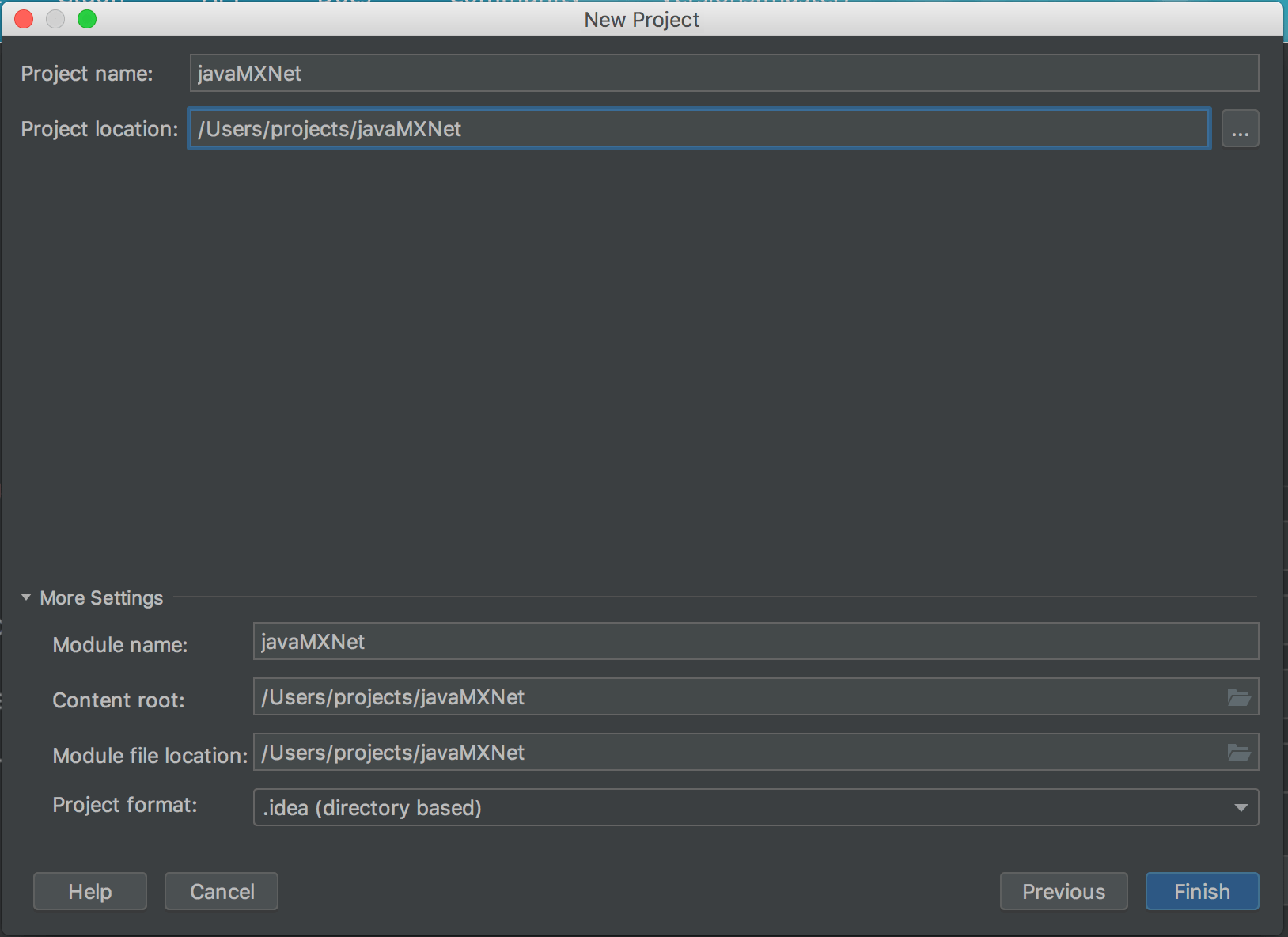Click the Finish button
Viewport: 1288px width, 937px height.
click(x=1201, y=891)
